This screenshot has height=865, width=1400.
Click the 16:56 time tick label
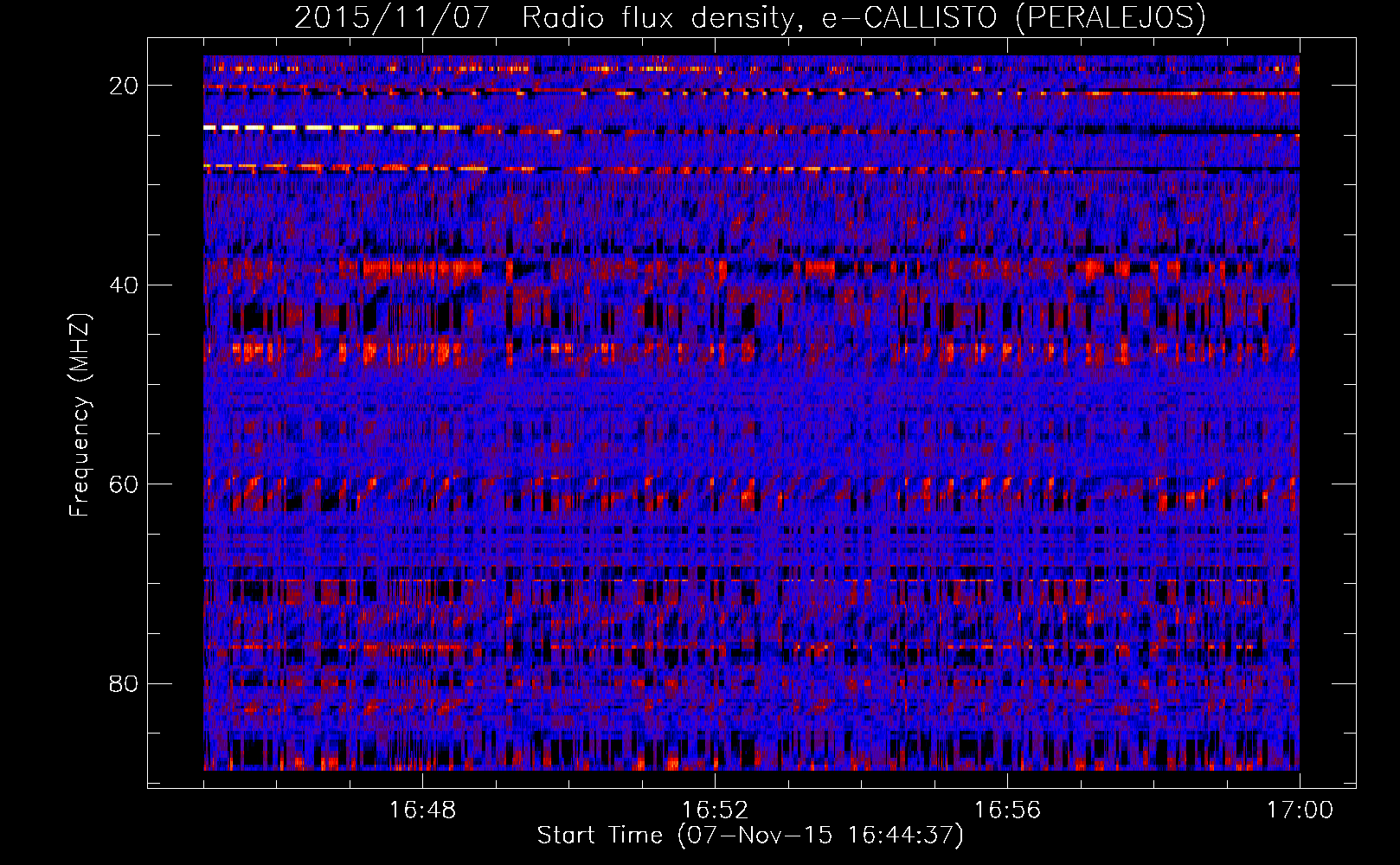pos(1007,811)
